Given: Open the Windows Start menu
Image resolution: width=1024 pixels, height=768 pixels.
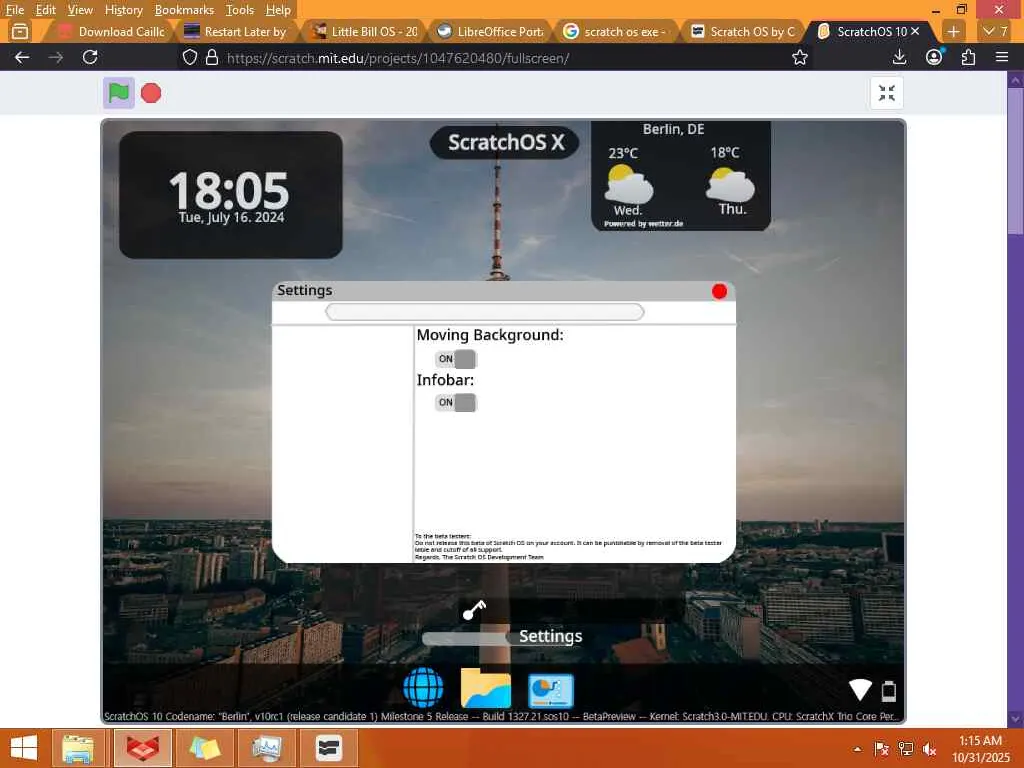Looking at the screenshot, I should click(x=24, y=748).
